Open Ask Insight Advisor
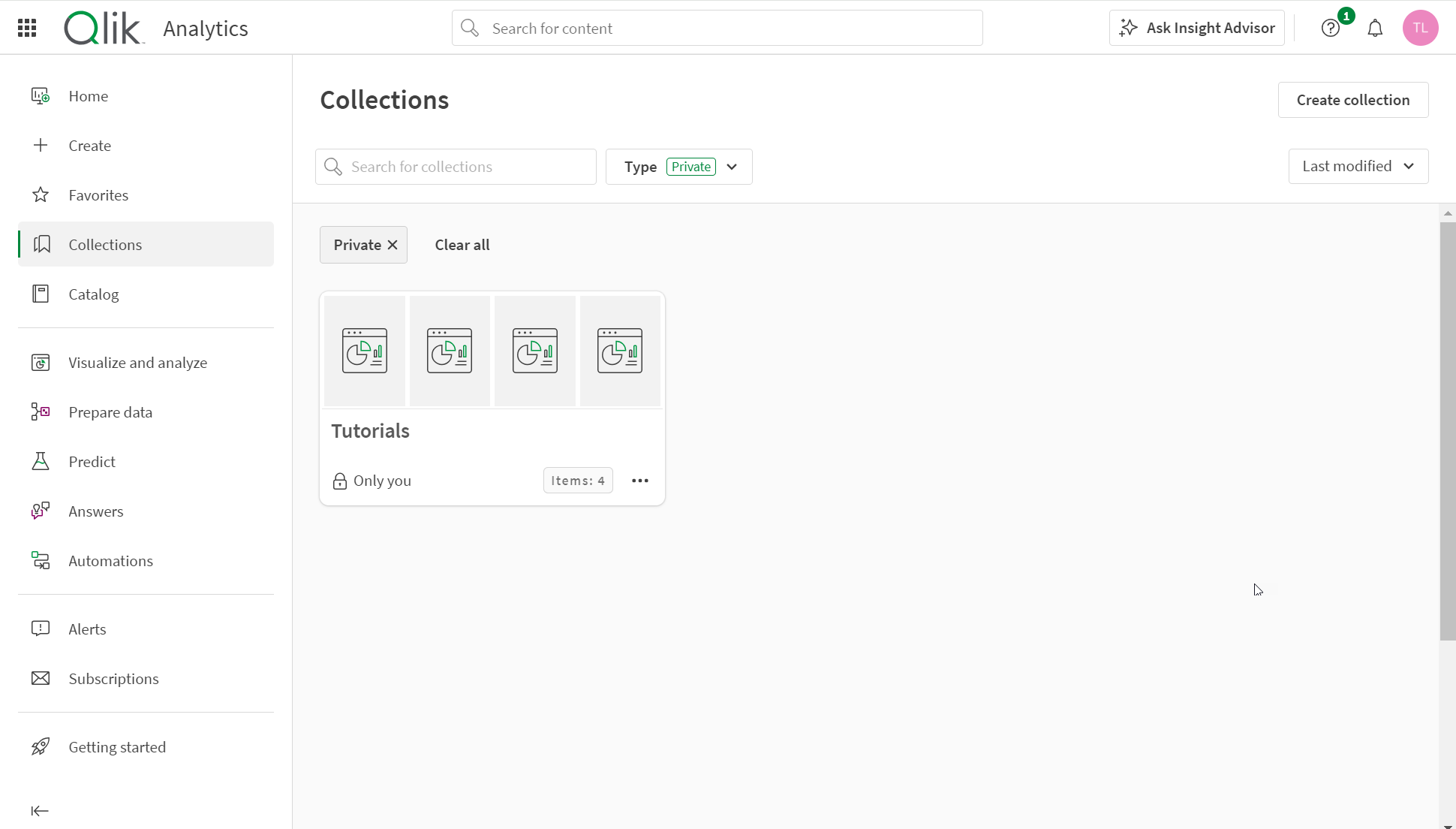 pyautogui.click(x=1197, y=28)
